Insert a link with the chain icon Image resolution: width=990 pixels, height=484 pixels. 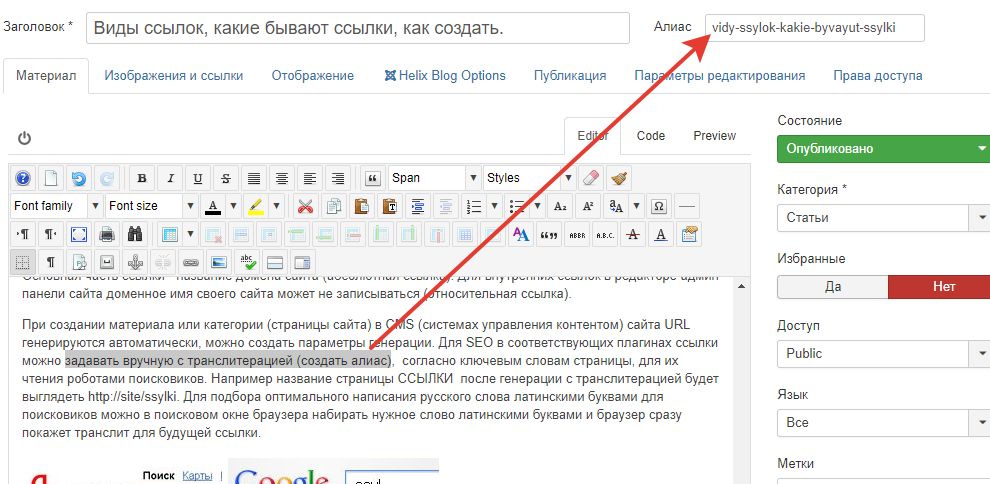click(190, 262)
